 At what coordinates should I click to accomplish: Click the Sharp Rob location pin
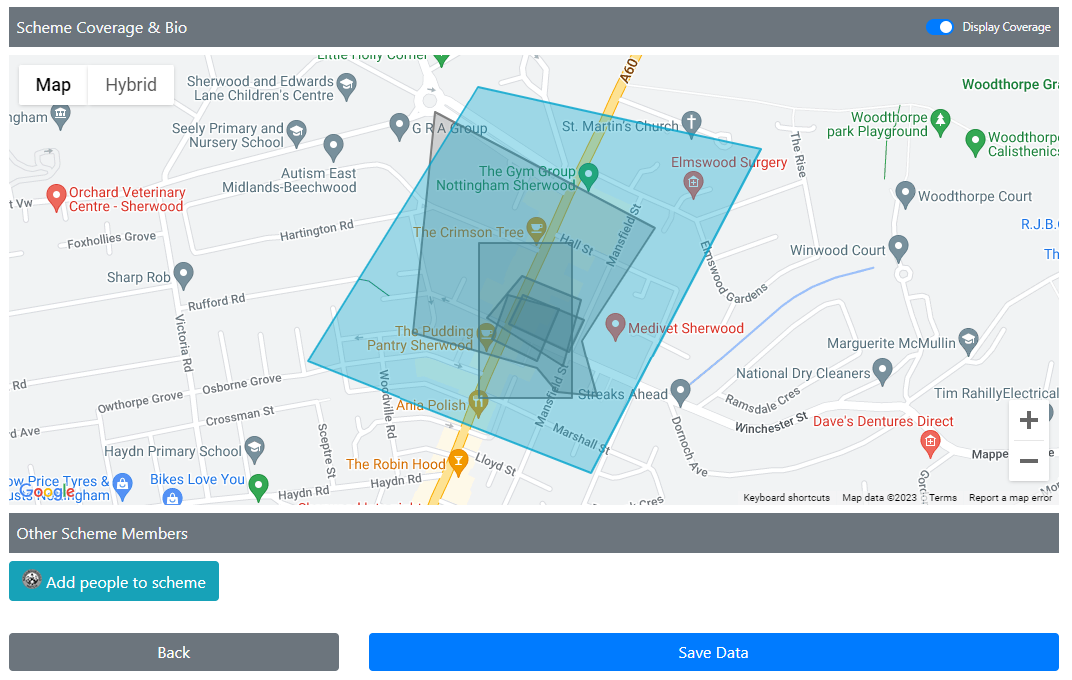183,275
